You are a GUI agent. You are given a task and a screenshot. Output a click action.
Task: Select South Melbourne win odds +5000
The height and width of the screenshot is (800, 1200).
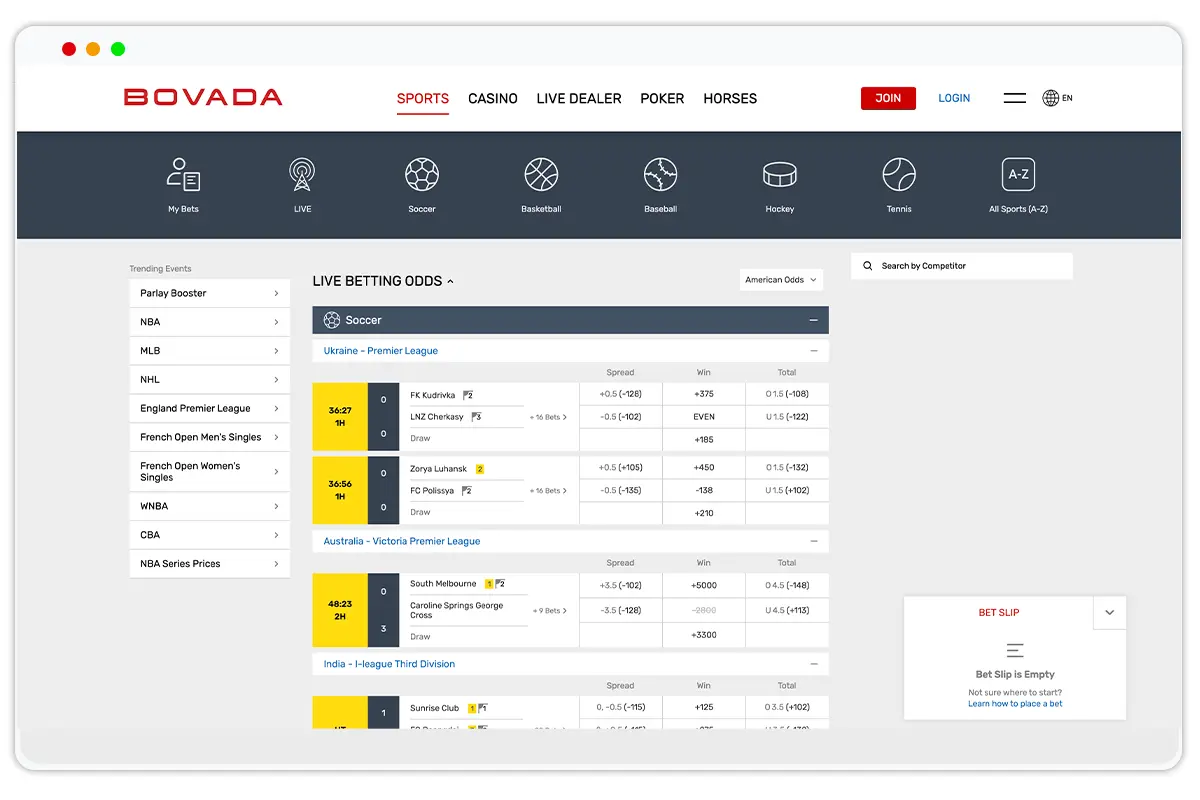click(x=704, y=585)
